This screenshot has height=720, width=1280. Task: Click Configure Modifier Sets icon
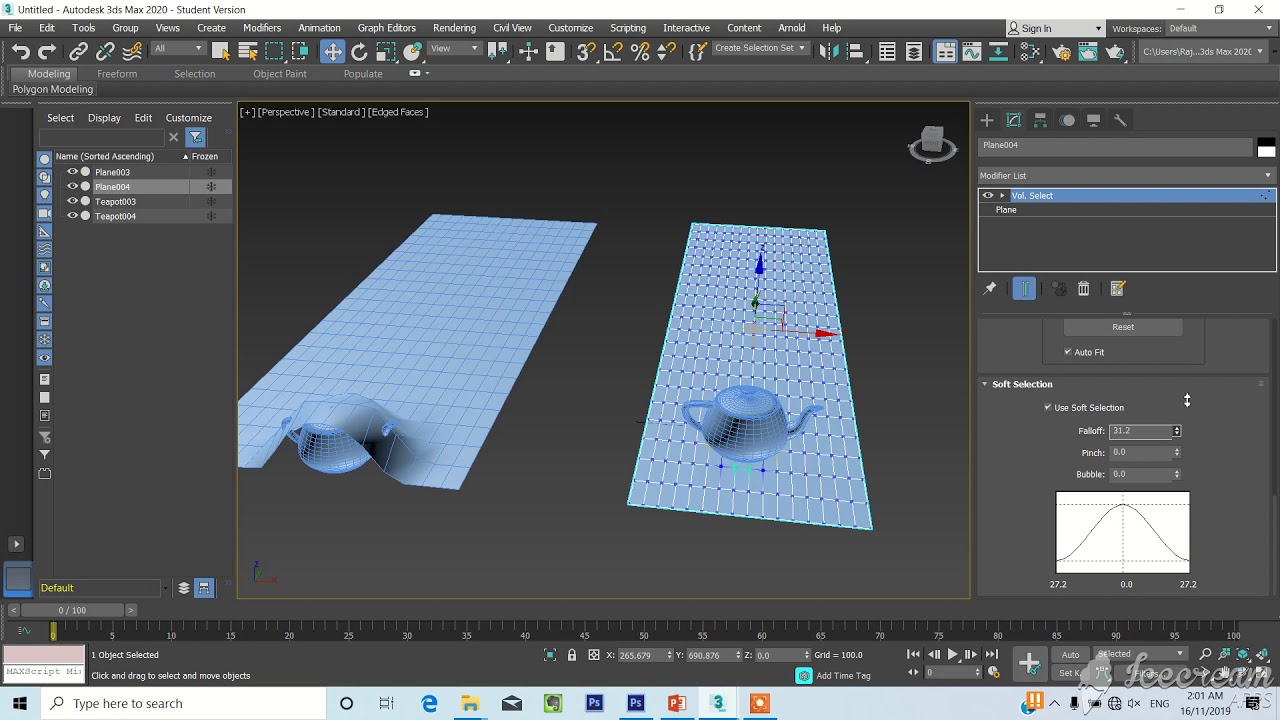pyautogui.click(x=1118, y=289)
